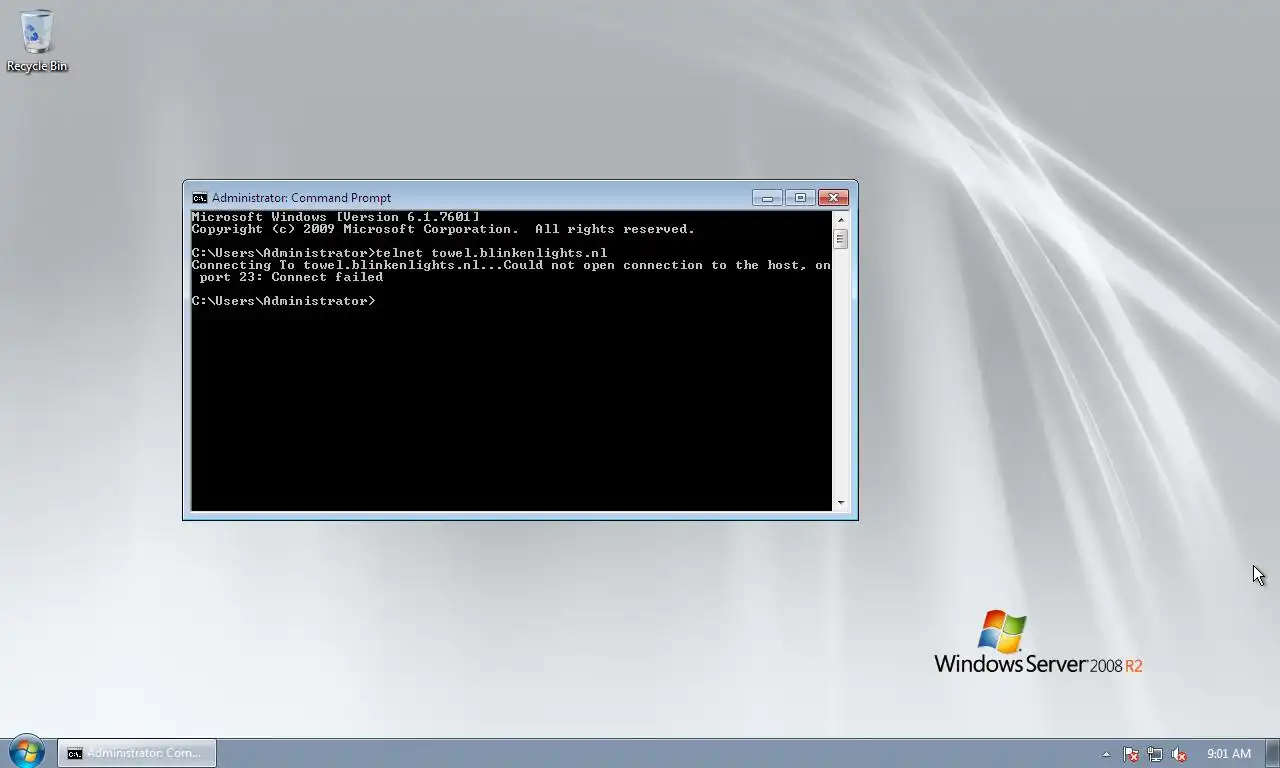The width and height of the screenshot is (1280, 768).
Task: Click Command Prompt scrollbar down arrow
Action: (x=840, y=503)
